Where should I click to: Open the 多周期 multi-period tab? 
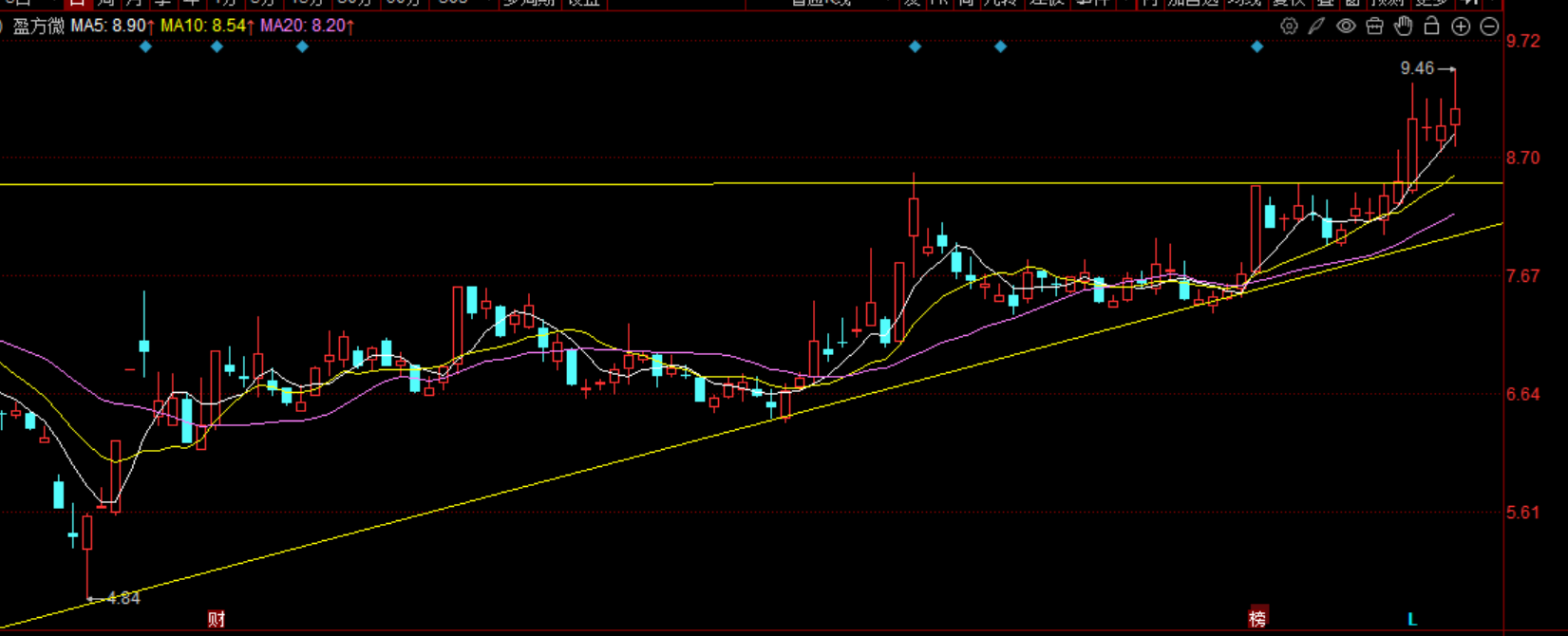coord(529,3)
